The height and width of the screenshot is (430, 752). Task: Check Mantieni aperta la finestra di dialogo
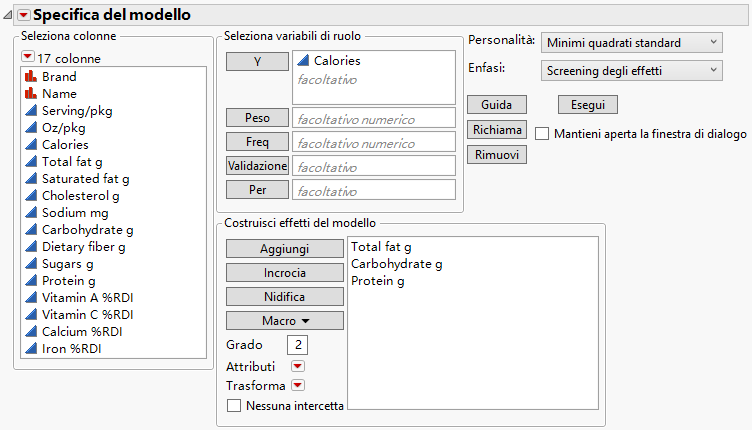pos(542,133)
